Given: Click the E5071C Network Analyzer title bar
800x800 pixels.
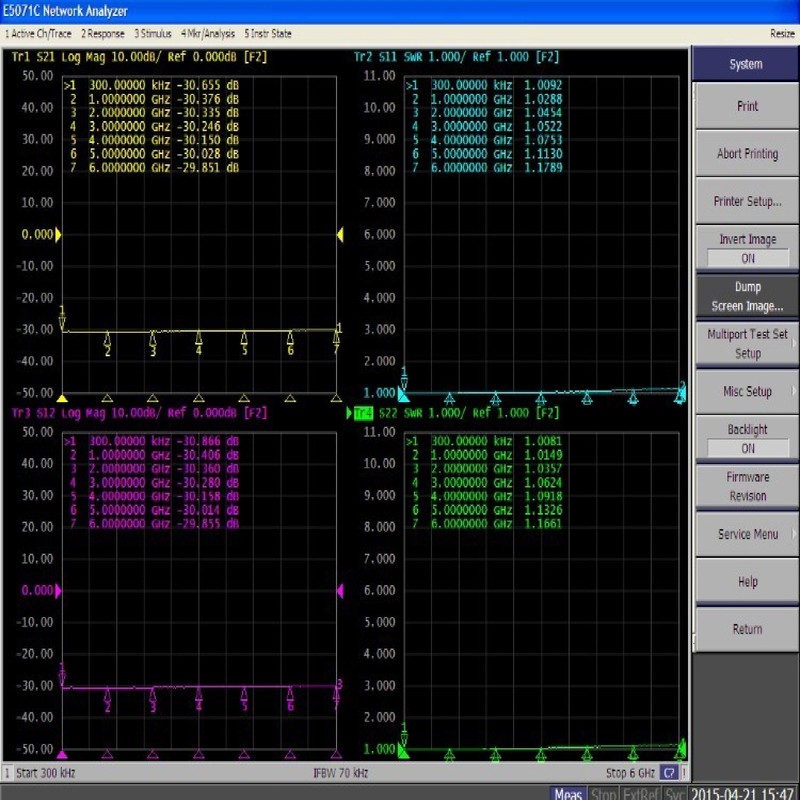Looking at the screenshot, I should [400, 11].
